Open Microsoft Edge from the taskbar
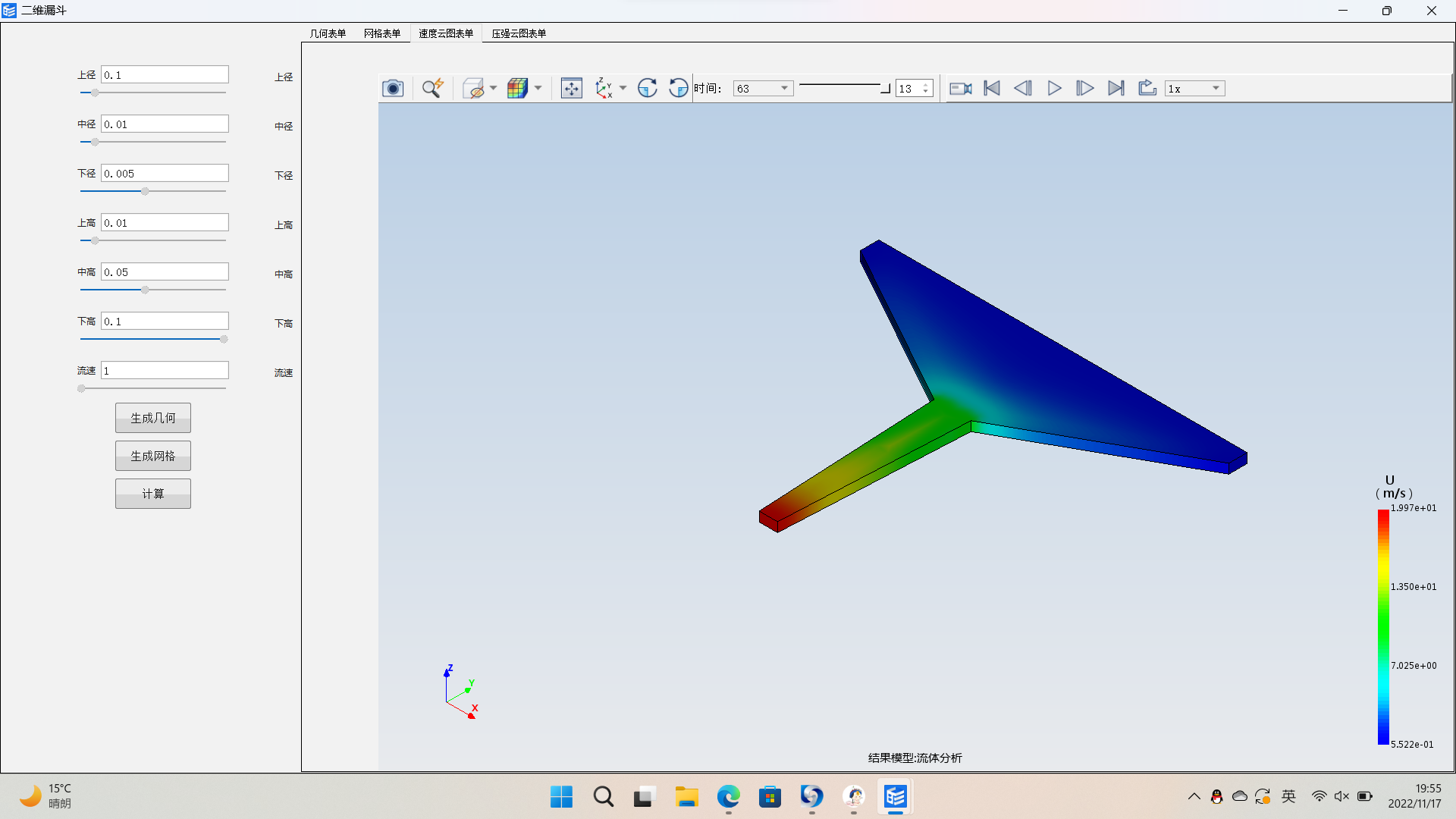The height and width of the screenshot is (819, 1456). pyautogui.click(x=729, y=796)
